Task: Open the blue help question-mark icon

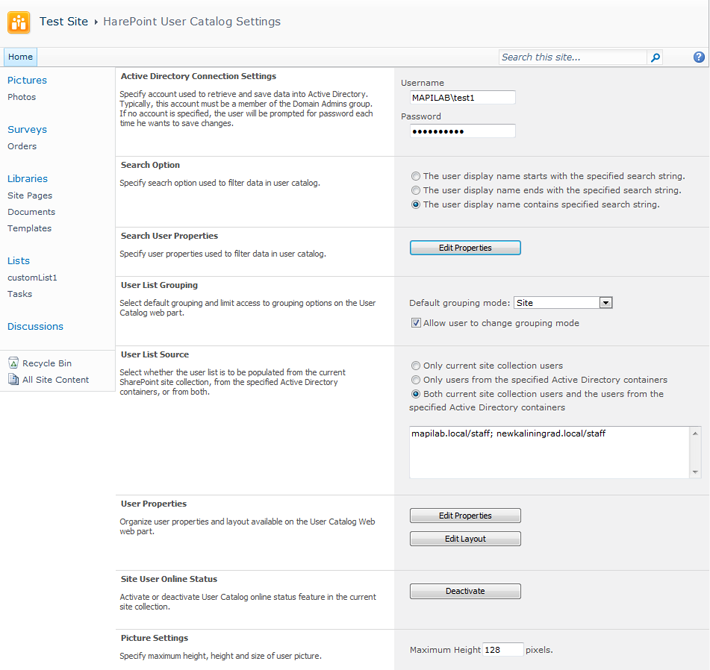Action: coord(699,57)
